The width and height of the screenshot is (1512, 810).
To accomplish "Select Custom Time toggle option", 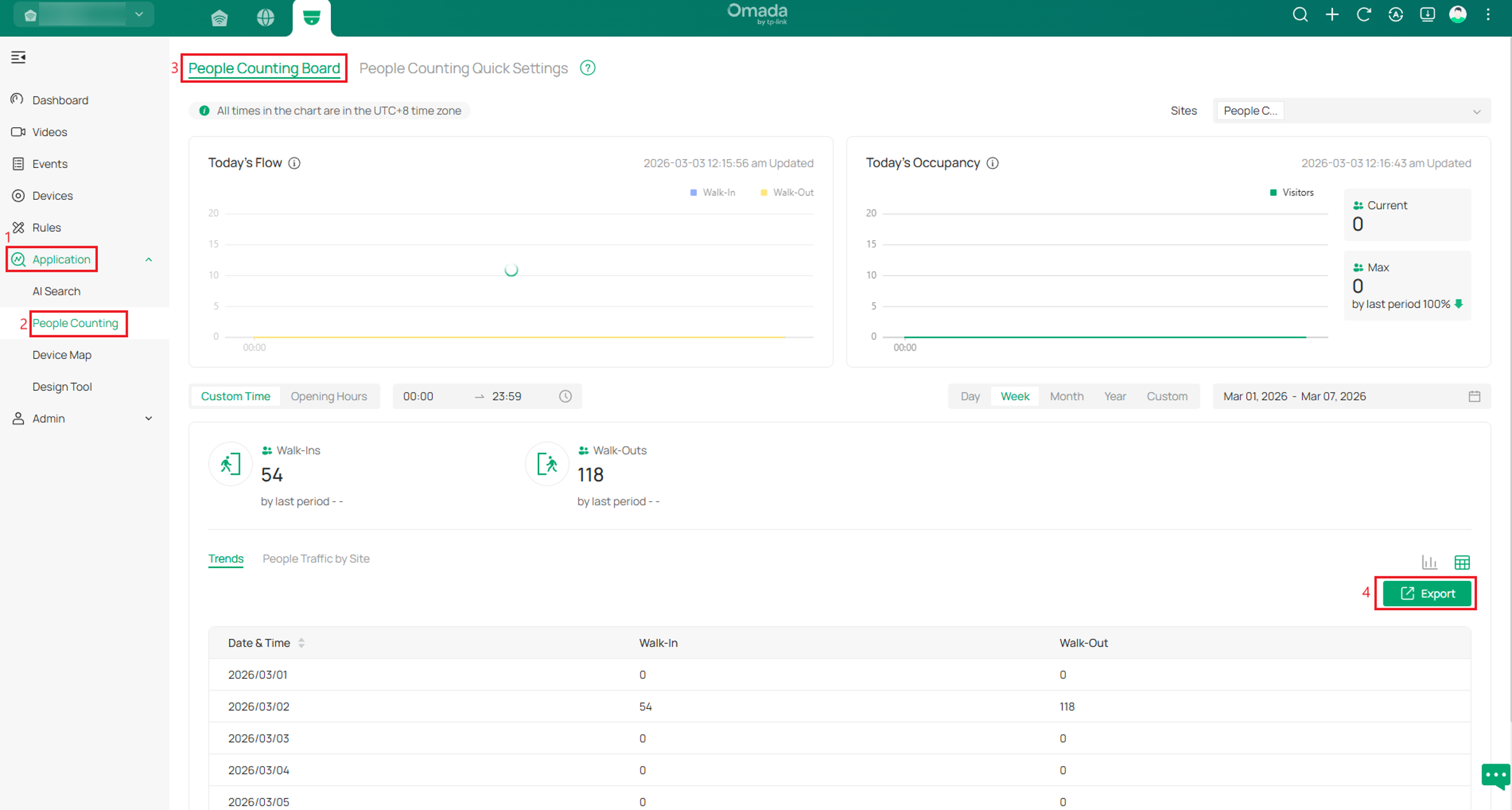I will click(x=235, y=396).
